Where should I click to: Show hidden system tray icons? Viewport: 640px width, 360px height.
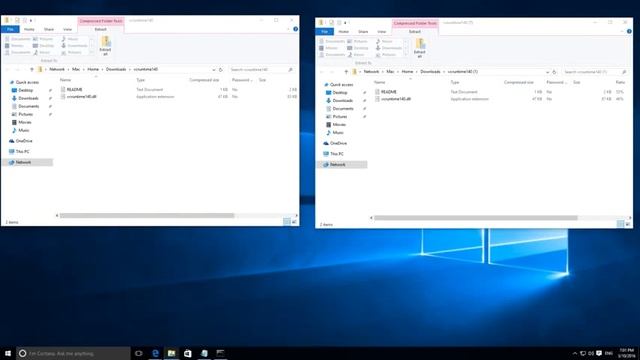pos(575,353)
